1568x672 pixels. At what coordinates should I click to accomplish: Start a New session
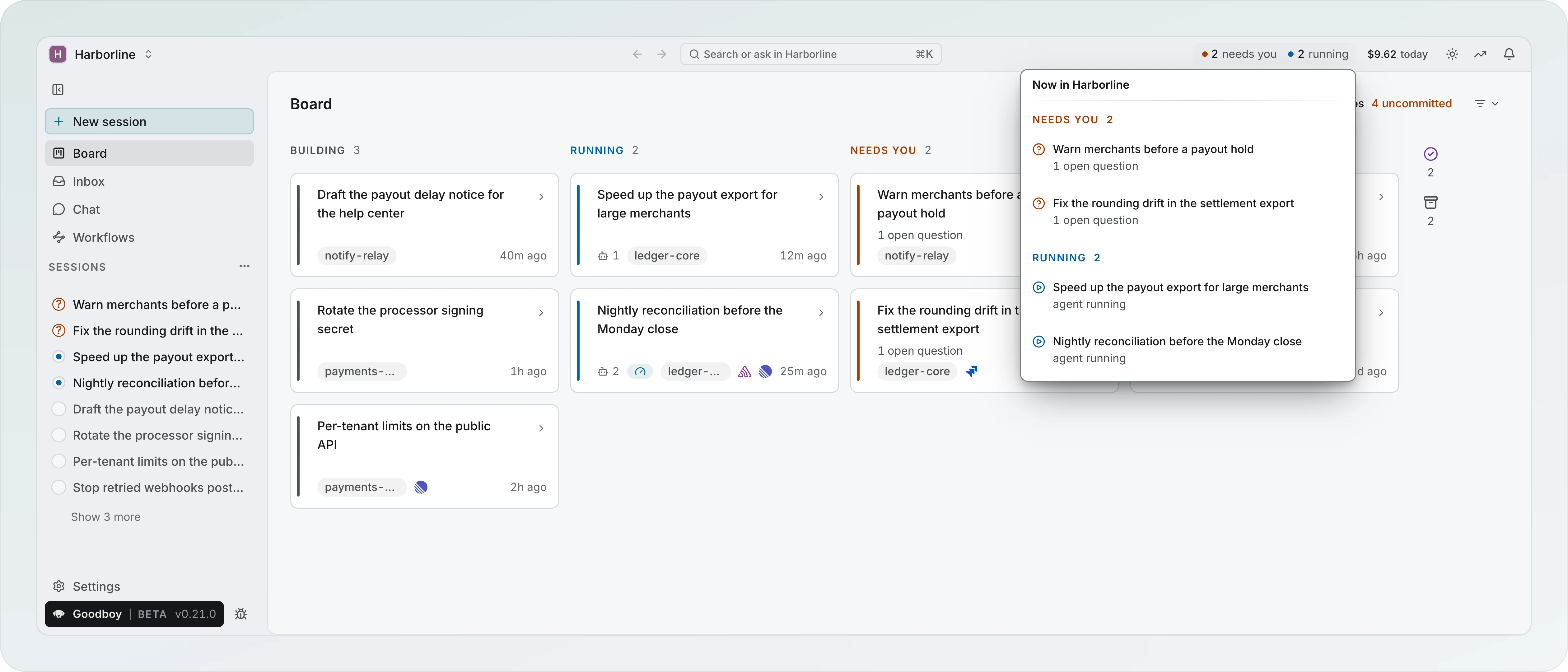tap(149, 121)
